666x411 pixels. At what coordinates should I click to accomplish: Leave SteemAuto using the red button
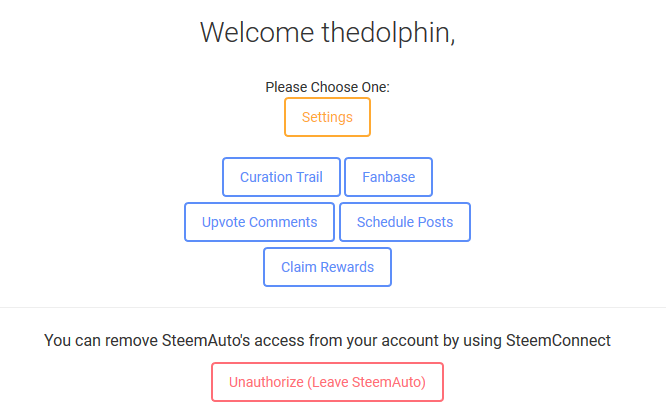(327, 382)
